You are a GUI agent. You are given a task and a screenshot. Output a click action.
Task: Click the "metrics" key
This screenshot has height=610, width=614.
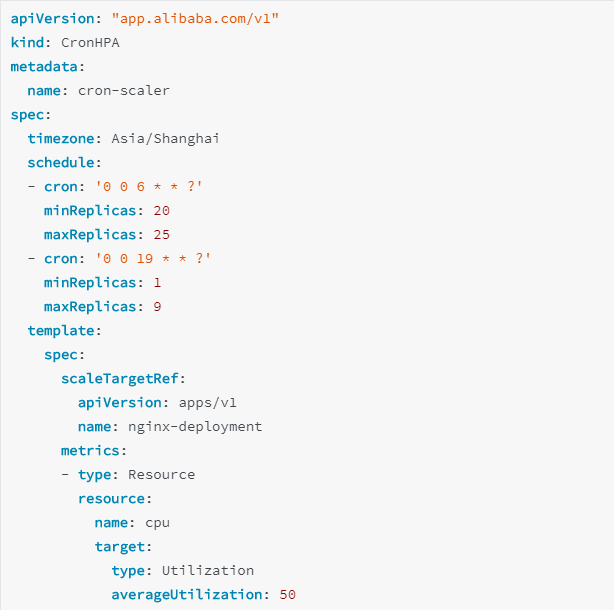point(93,450)
